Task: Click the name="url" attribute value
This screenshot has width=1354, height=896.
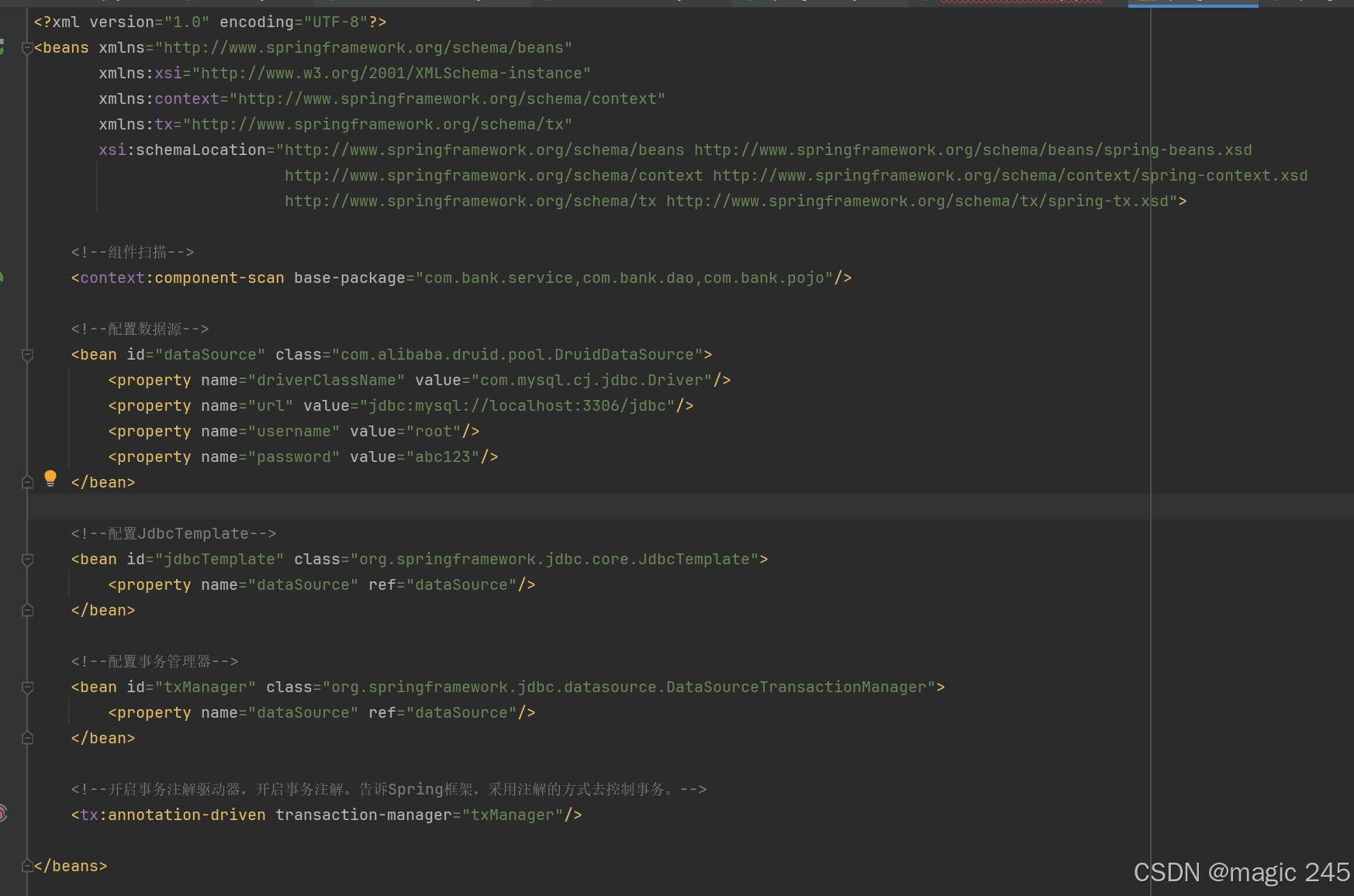Action: [271, 406]
